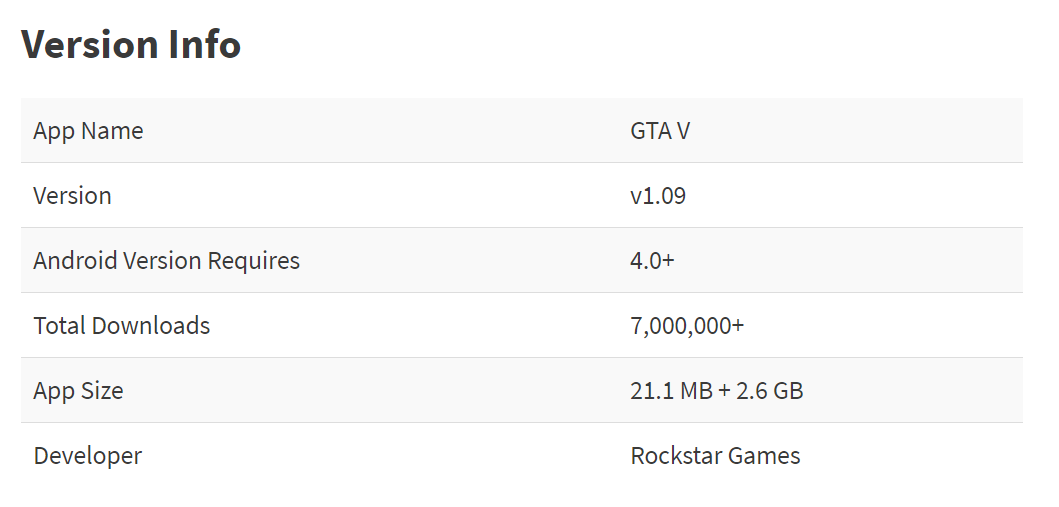The width and height of the screenshot is (1059, 507).
Task: Click the GTA V app name value
Action: 660,131
